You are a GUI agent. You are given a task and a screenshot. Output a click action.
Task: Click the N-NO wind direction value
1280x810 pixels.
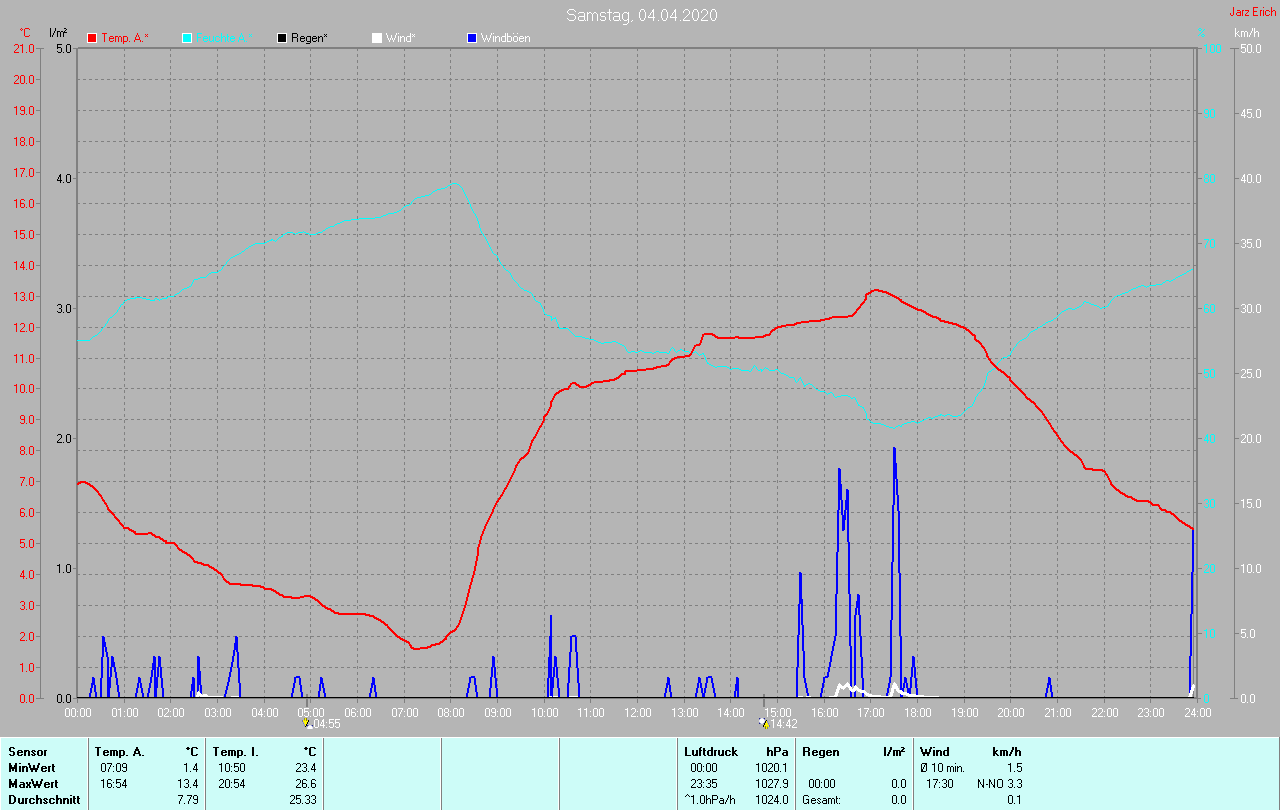click(990, 783)
